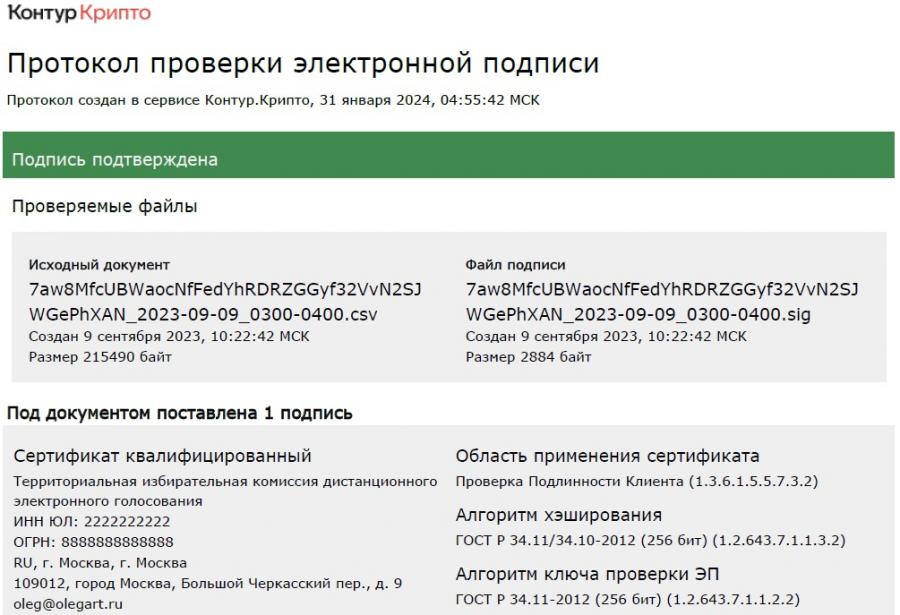This screenshot has height=615, width=900.
Task: Open the source .csv file name
Action: [225, 302]
